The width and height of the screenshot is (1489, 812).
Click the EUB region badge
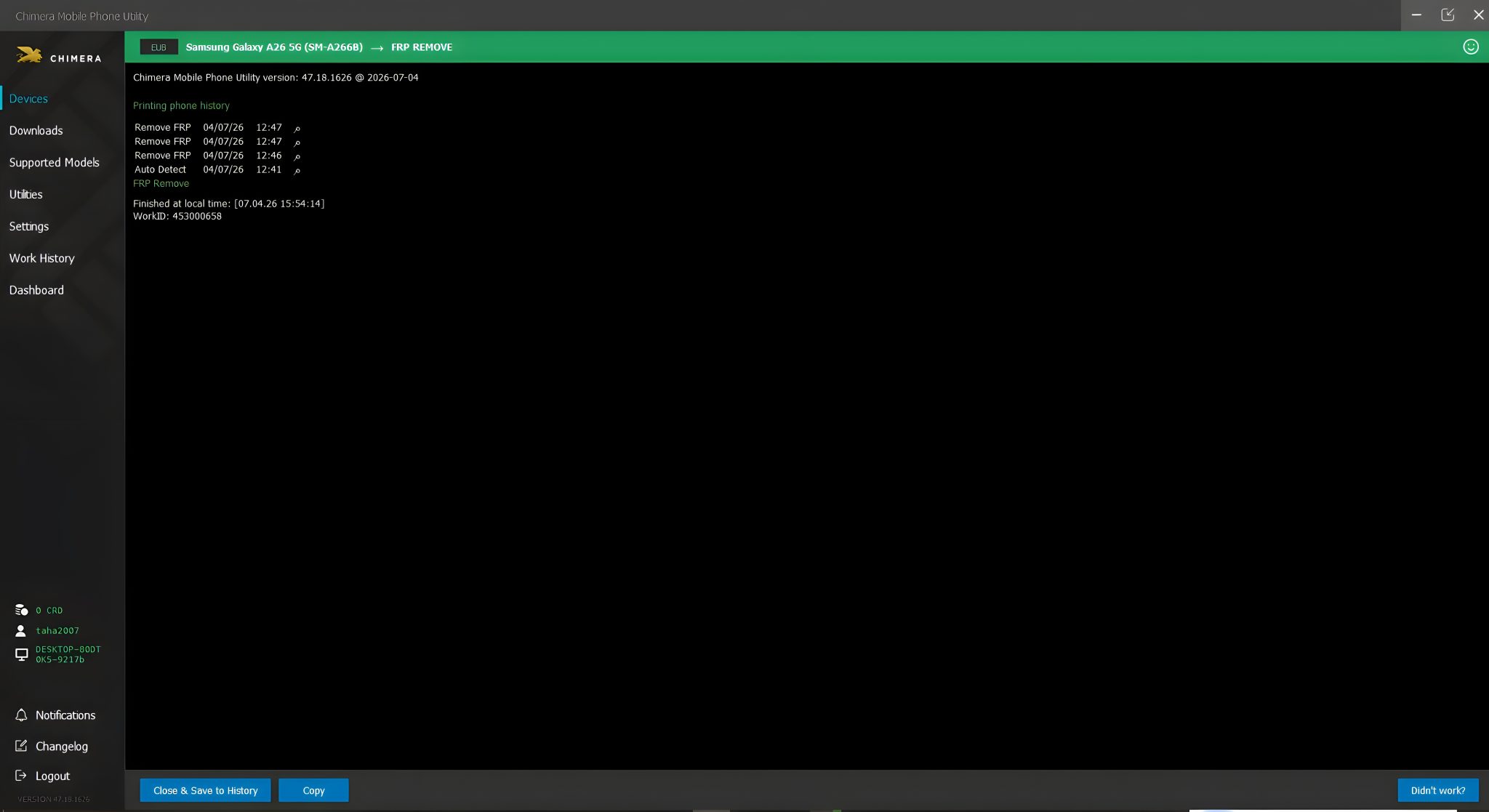click(158, 47)
